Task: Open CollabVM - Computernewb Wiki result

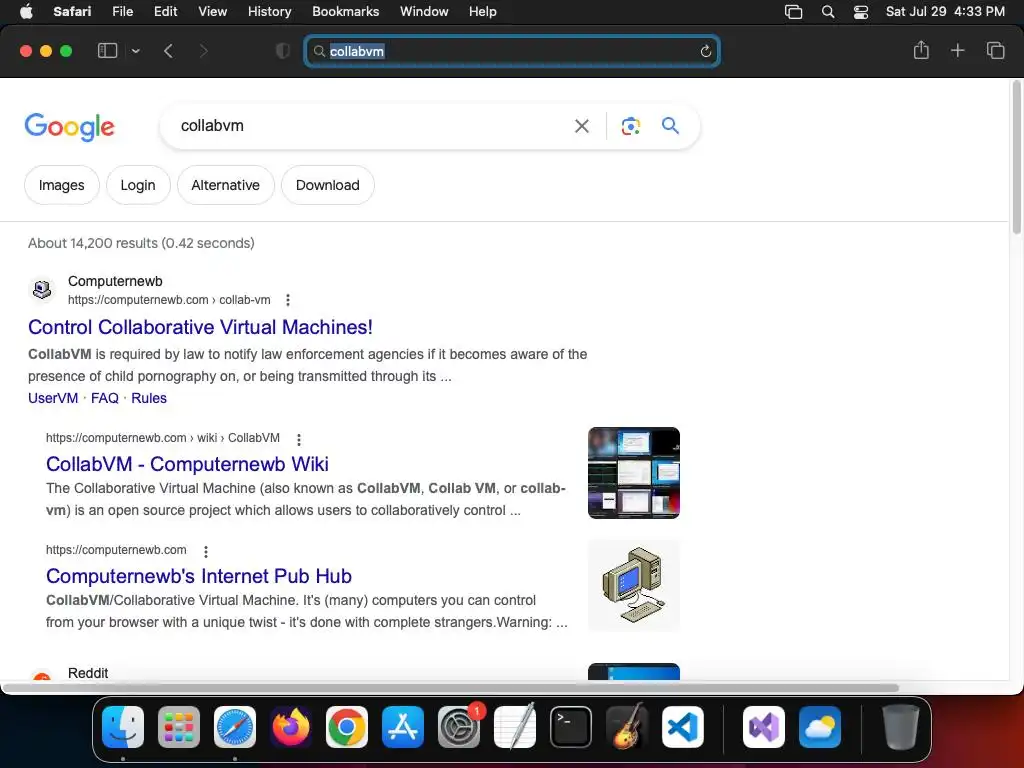Action: 187,464
